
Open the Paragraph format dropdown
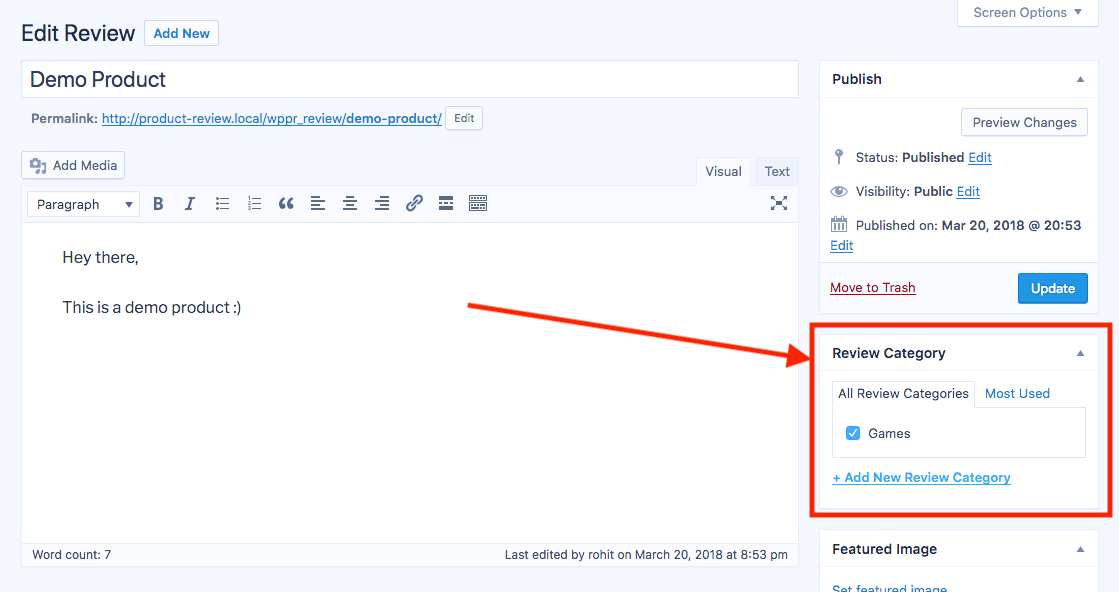[84, 204]
